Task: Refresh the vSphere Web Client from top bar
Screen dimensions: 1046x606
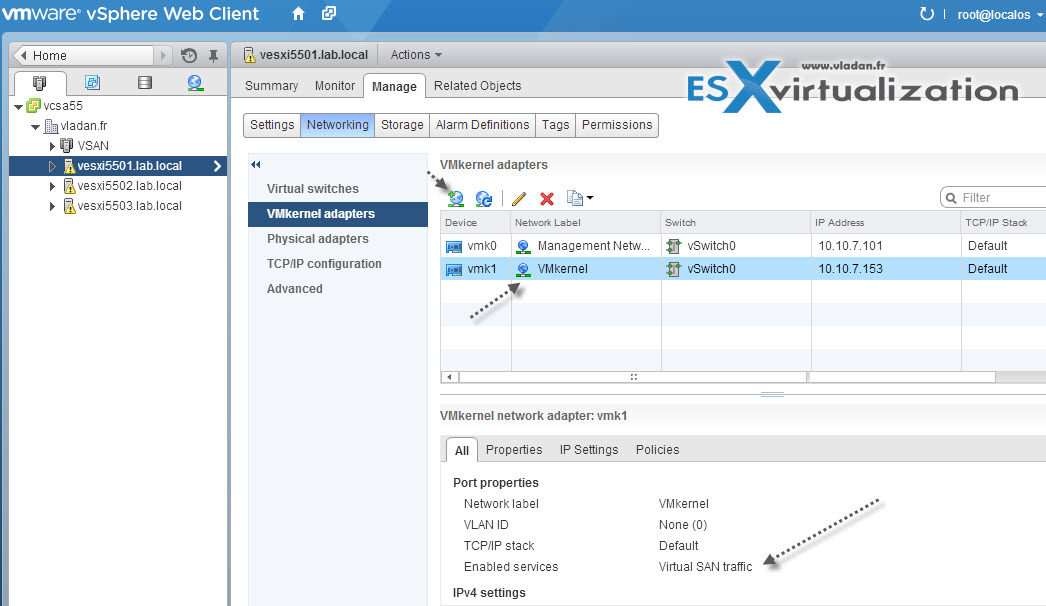Action: 927,14
